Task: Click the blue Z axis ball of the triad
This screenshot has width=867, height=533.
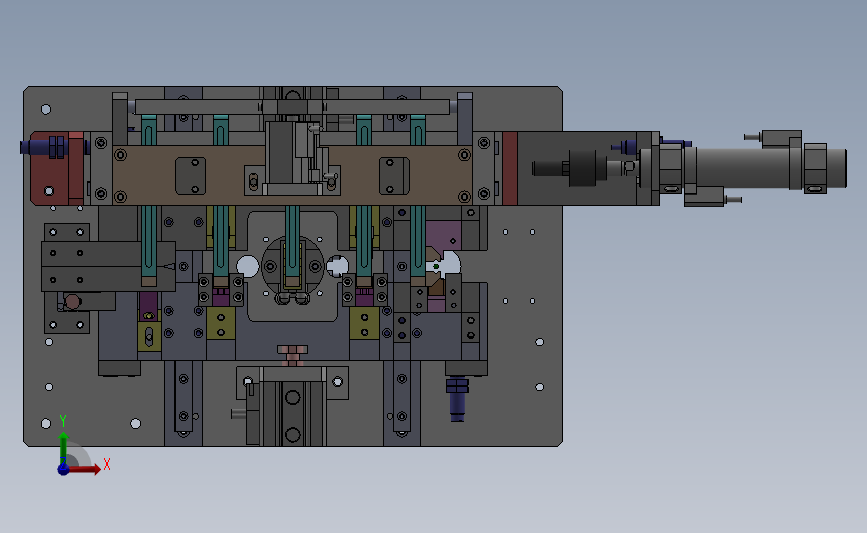Action: coord(63,469)
